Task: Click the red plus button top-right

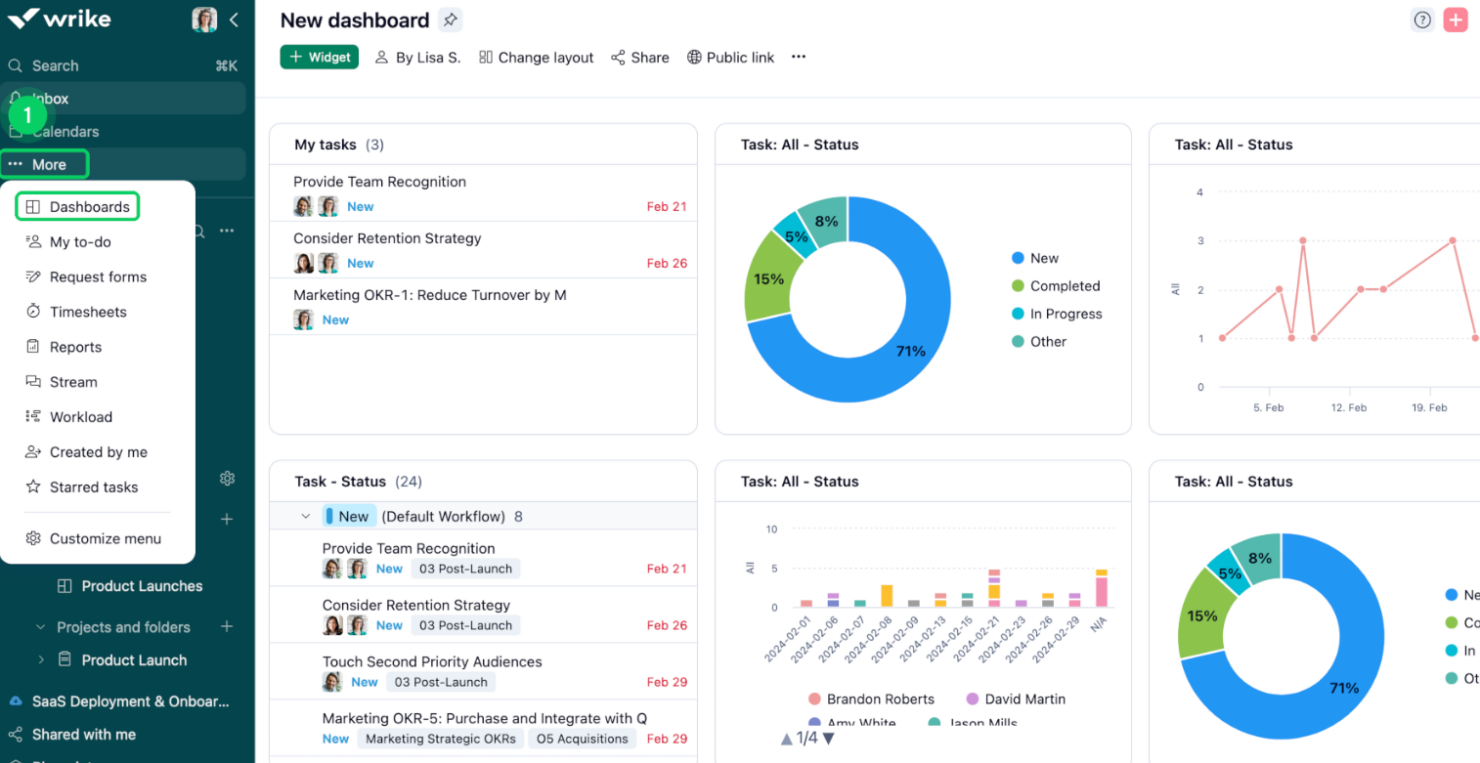Action: click(x=1455, y=19)
